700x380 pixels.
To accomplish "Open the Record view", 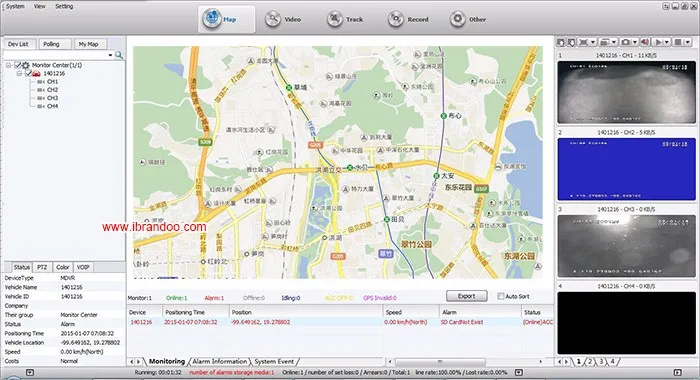I will click(408, 19).
